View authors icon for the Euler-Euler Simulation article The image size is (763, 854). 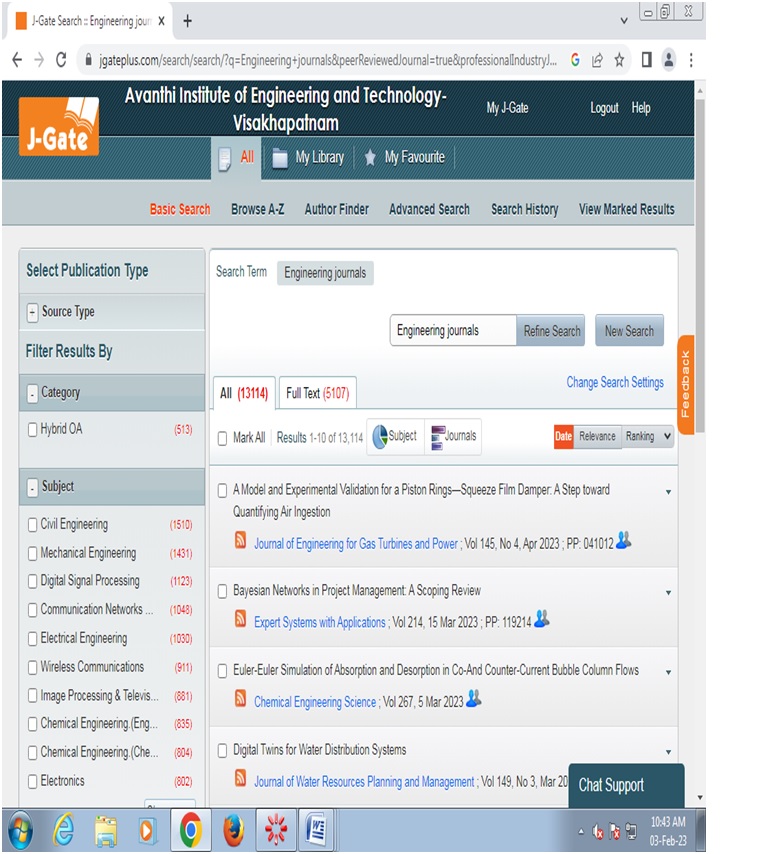coord(474,698)
